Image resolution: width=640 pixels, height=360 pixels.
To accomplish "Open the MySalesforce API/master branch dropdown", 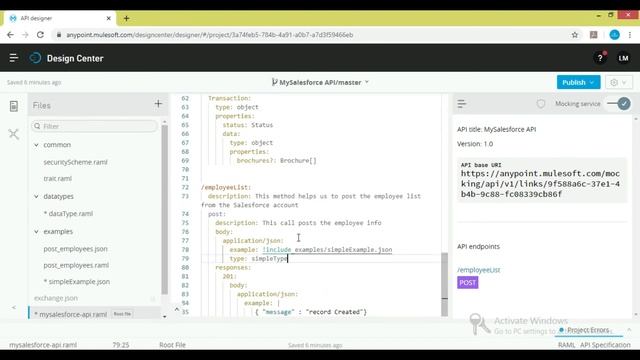I will pyautogui.click(x=320, y=82).
